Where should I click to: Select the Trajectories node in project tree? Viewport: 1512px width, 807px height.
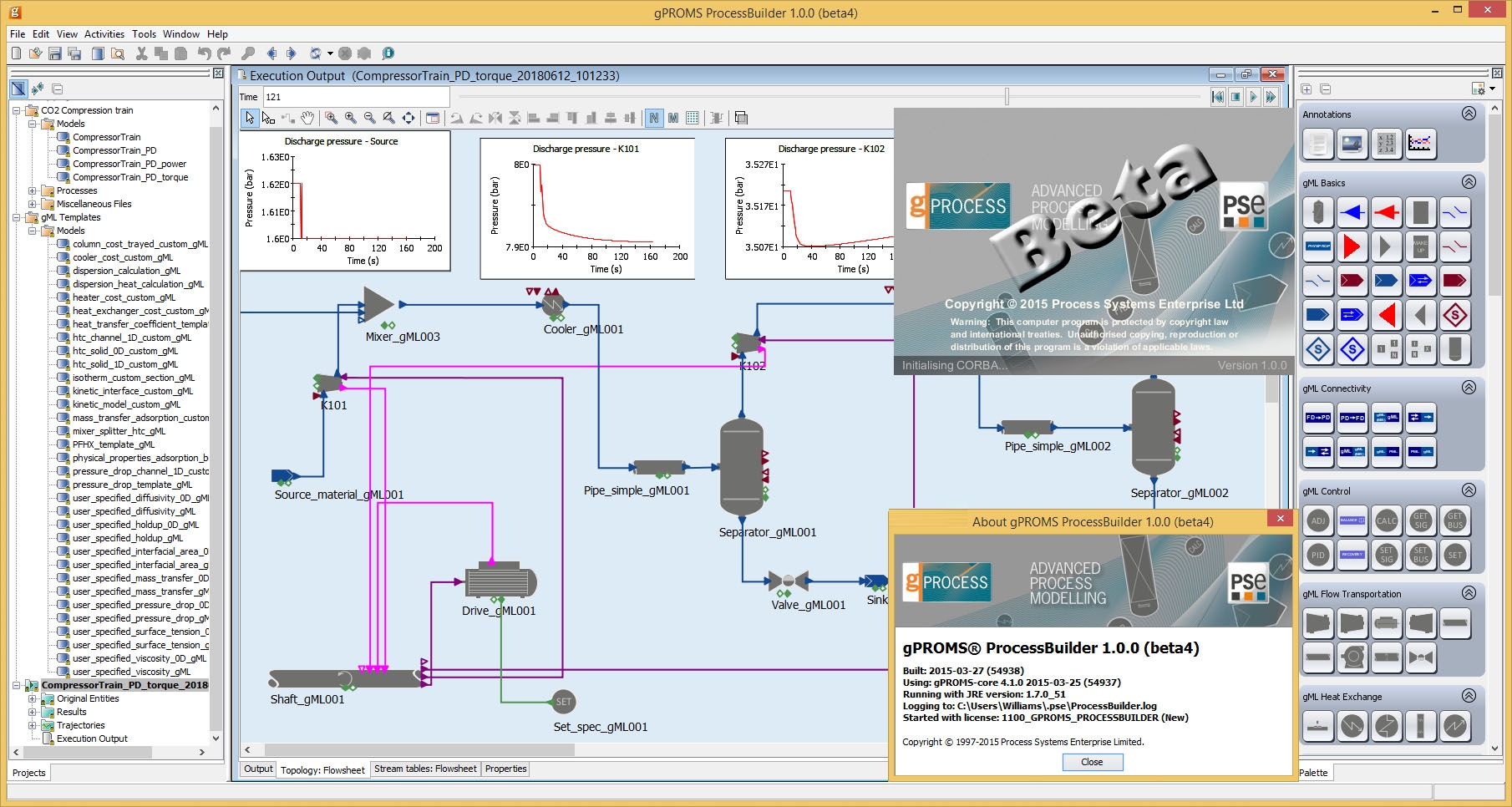point(80,725)
